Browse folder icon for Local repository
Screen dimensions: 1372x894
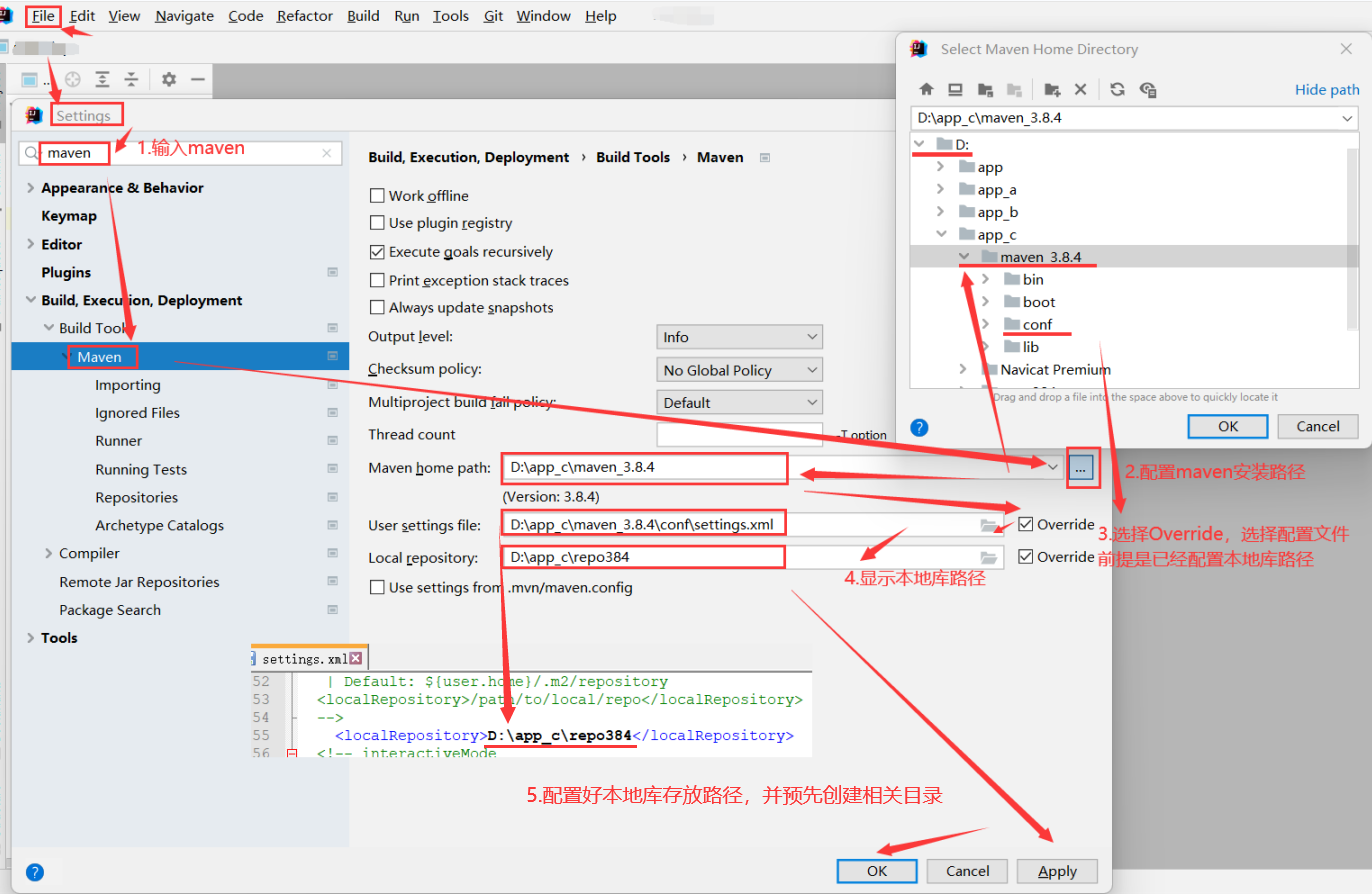coord(990,558)
